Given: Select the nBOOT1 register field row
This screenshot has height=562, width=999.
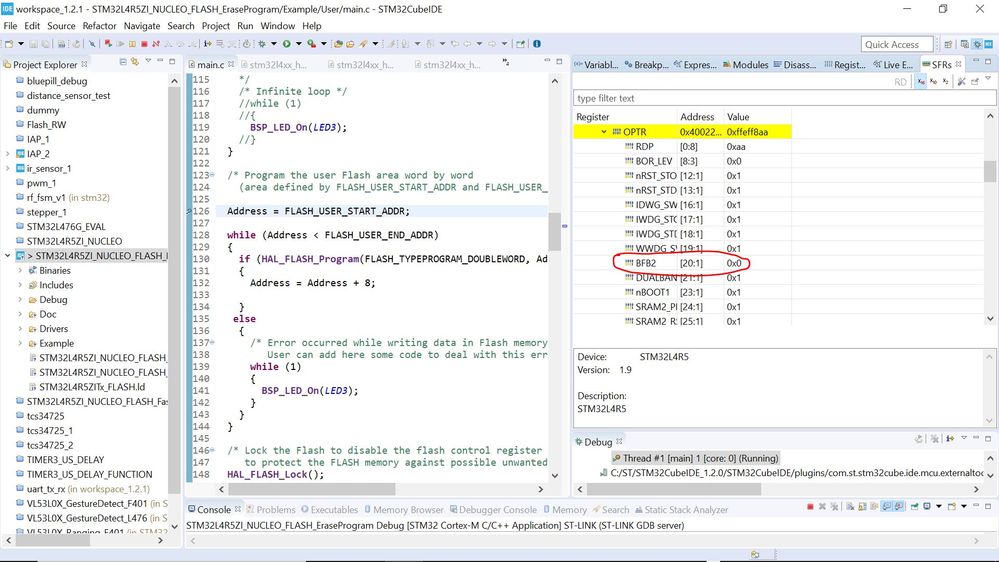Looking at the screenshot, I should point(682,292).
